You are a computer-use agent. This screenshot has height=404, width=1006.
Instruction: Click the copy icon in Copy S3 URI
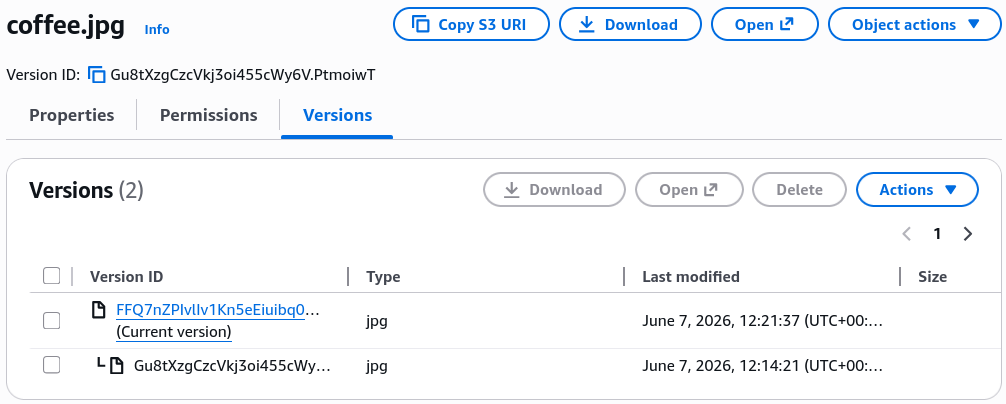[x=420, y=24]
